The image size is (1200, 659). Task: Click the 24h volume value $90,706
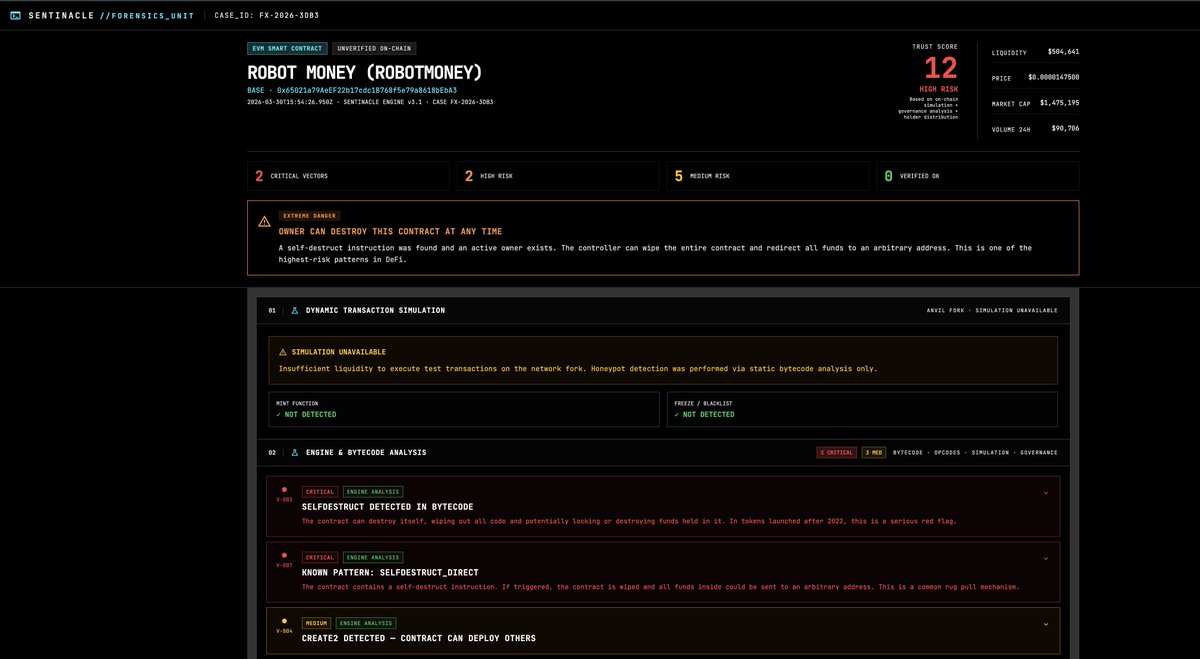1065,128
